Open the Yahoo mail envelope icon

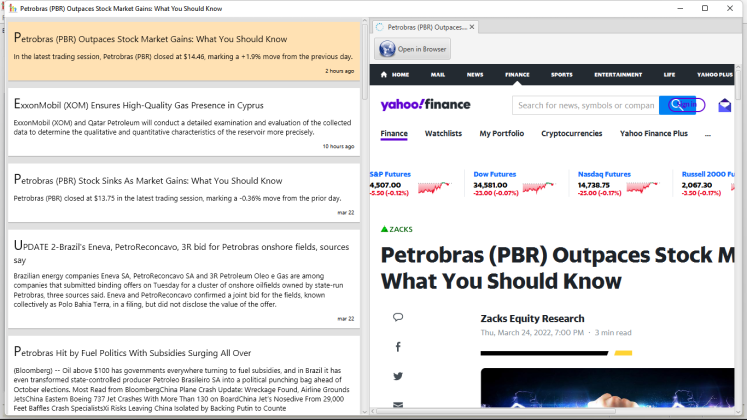(725, 105)
